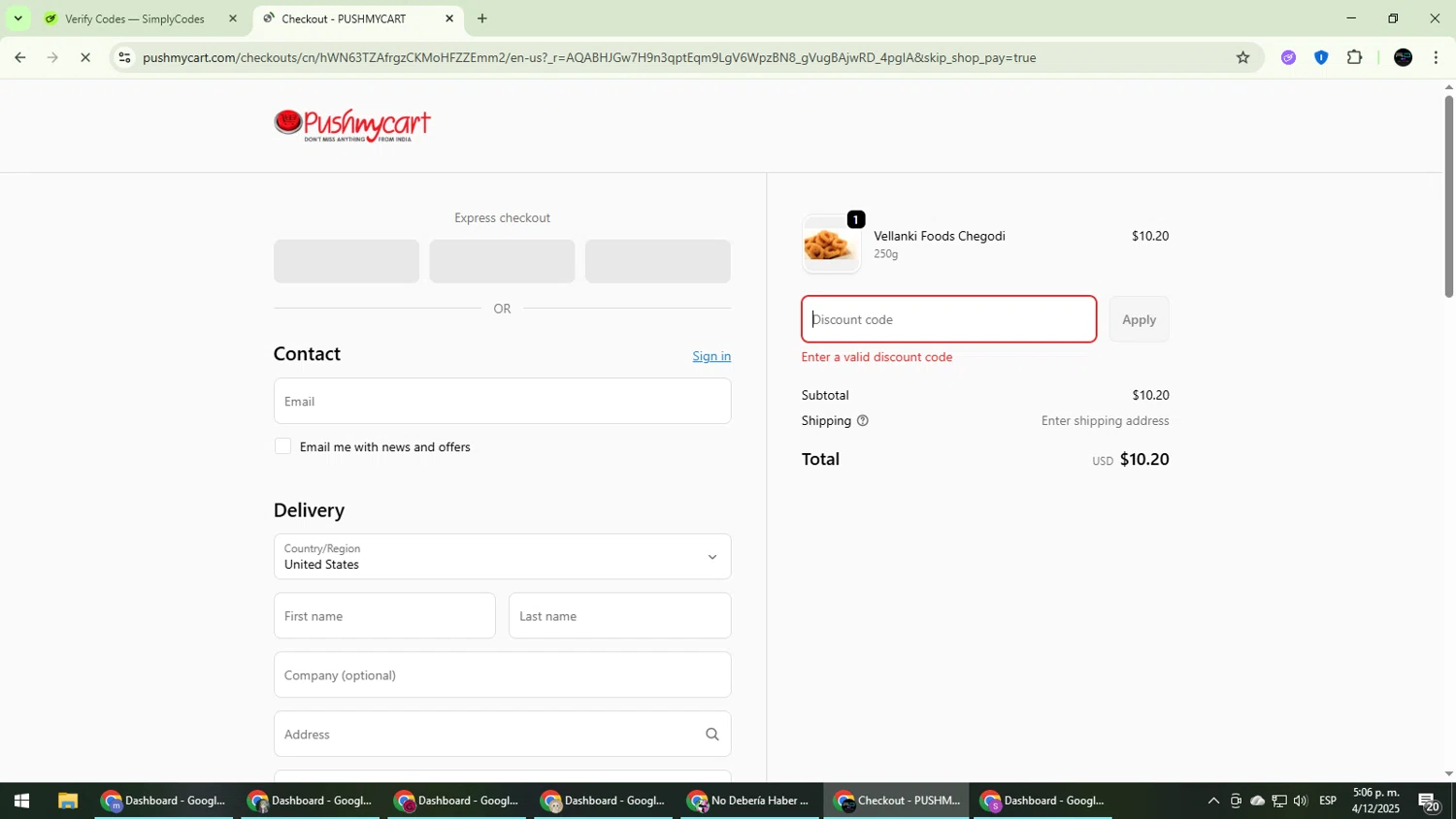
Task: Open the Extensions puzzle icon
Action: pyautogui.click(x=1355, y=58)
